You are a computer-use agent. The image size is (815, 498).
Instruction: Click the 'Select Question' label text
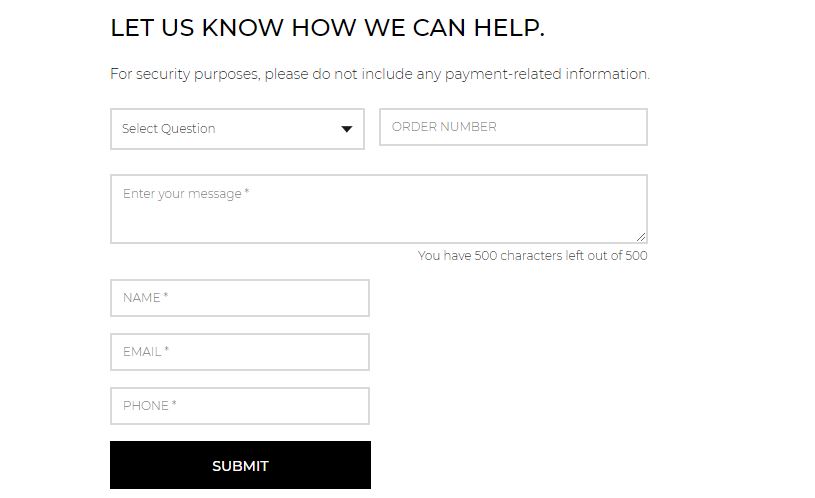coord(168,129)
